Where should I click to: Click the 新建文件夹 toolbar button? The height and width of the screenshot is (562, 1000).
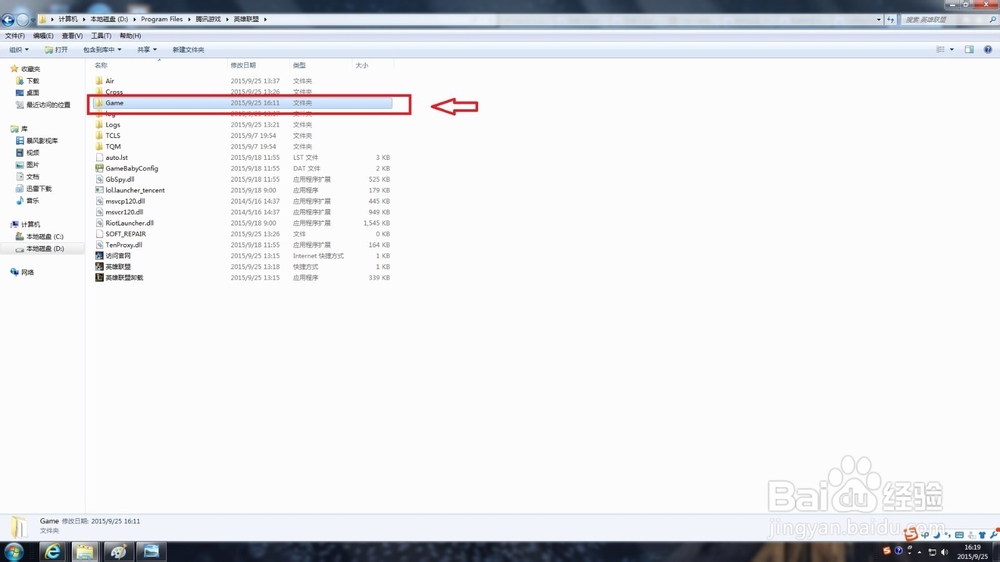188,50
